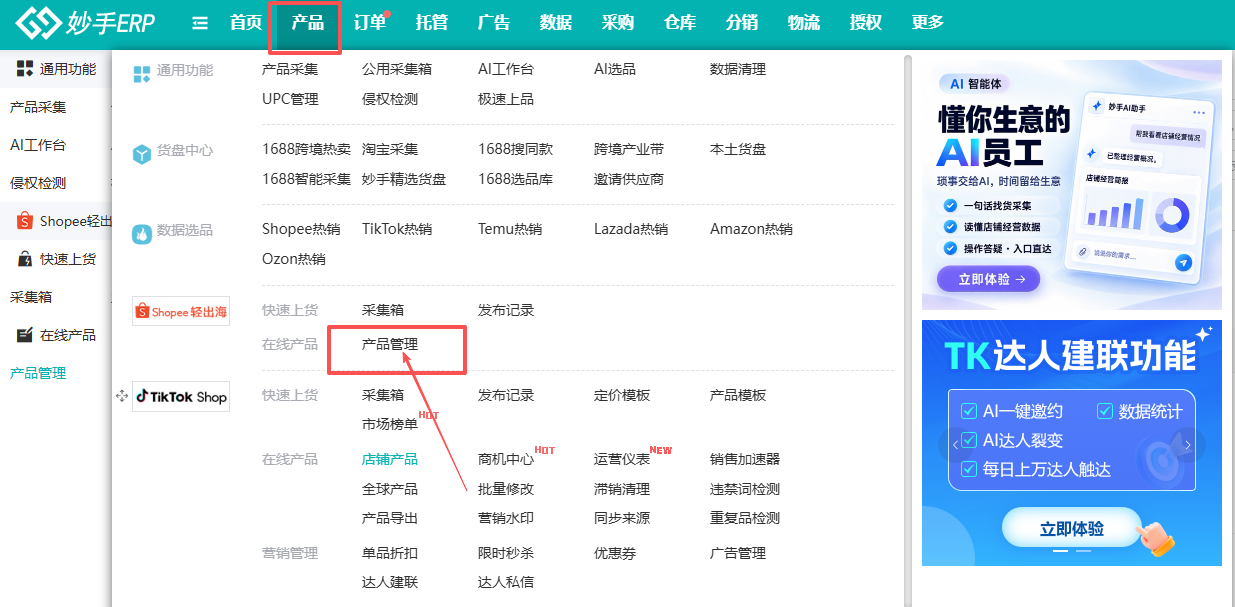
Task: Open 运营仪表 link
Action: pos(622,459)
